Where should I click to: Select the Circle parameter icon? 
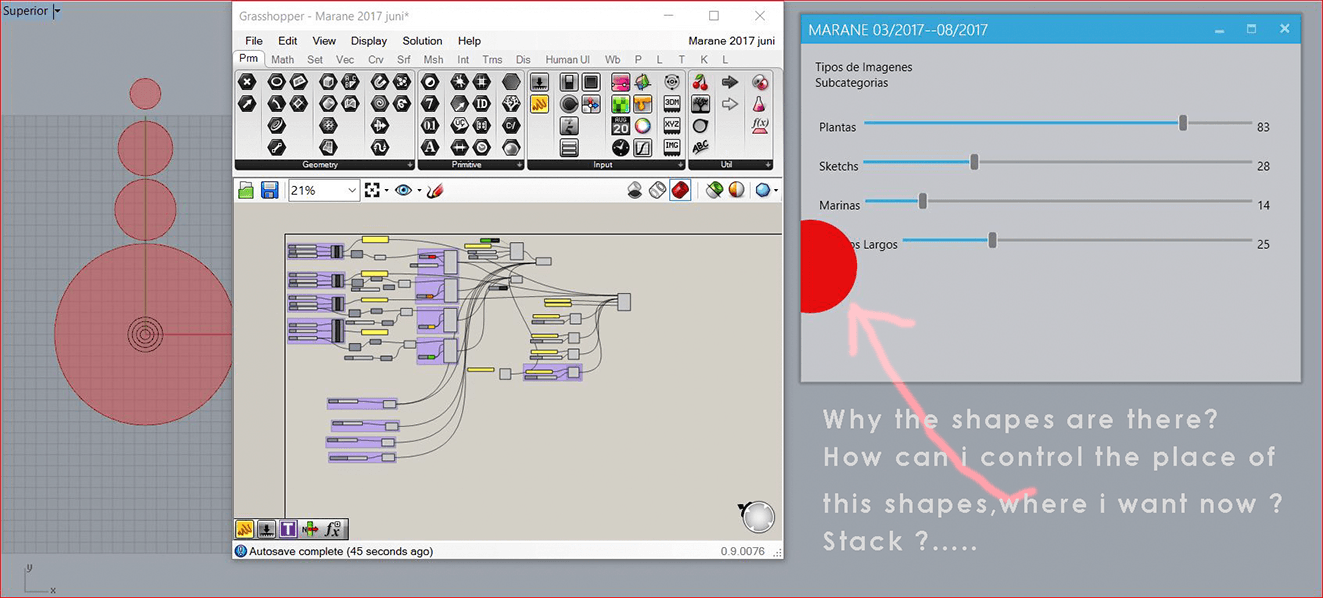[277, 82]
